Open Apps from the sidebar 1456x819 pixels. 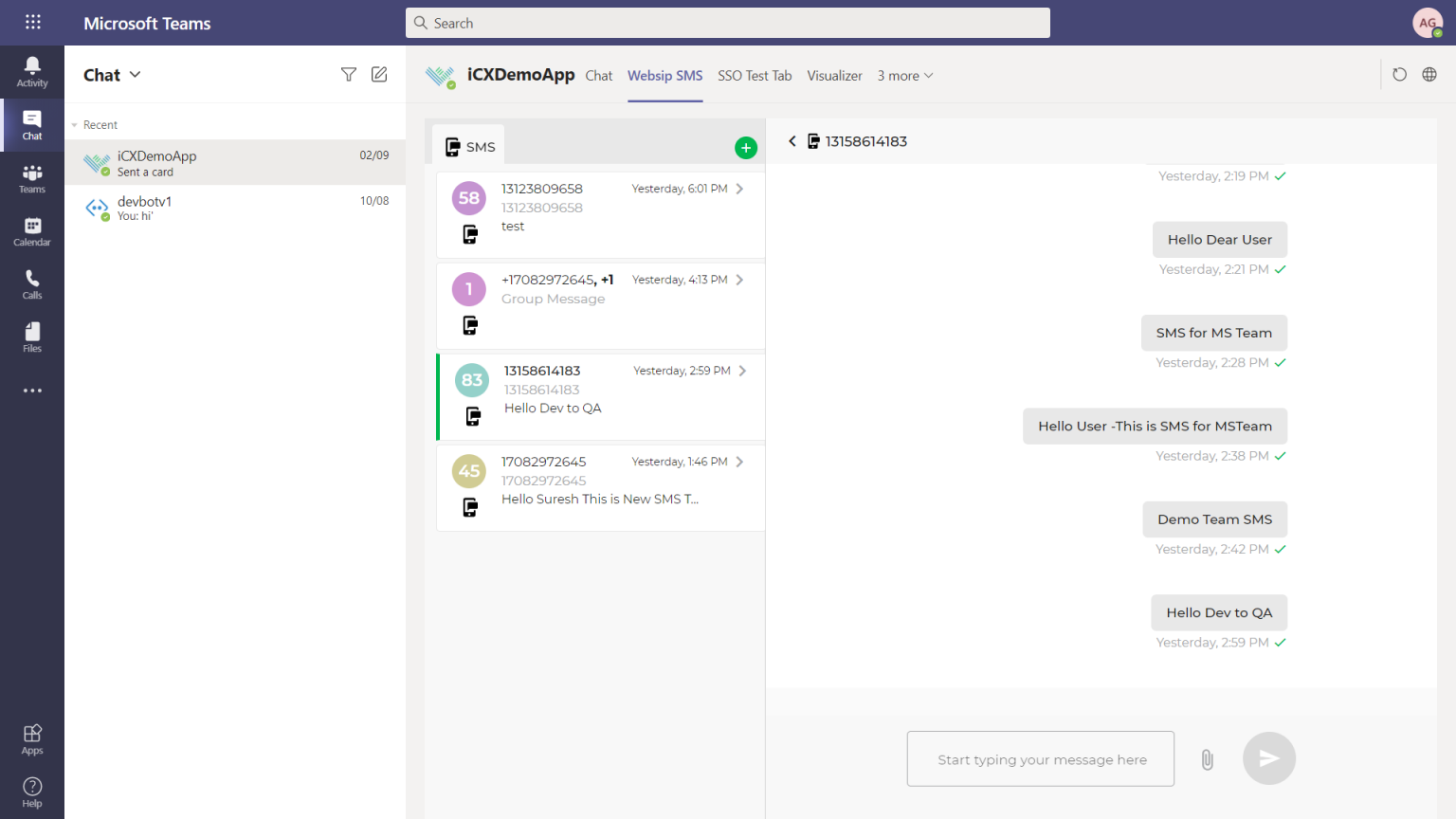click(x=31, y=737)
